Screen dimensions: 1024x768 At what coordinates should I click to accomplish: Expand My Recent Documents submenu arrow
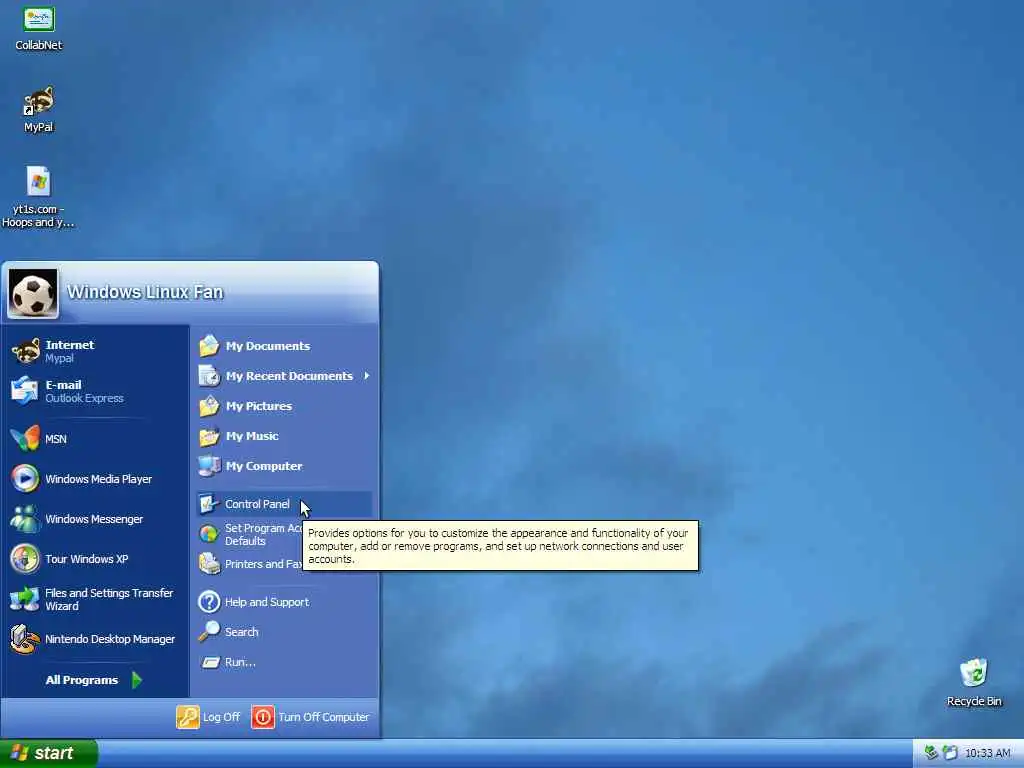point(367,376)
